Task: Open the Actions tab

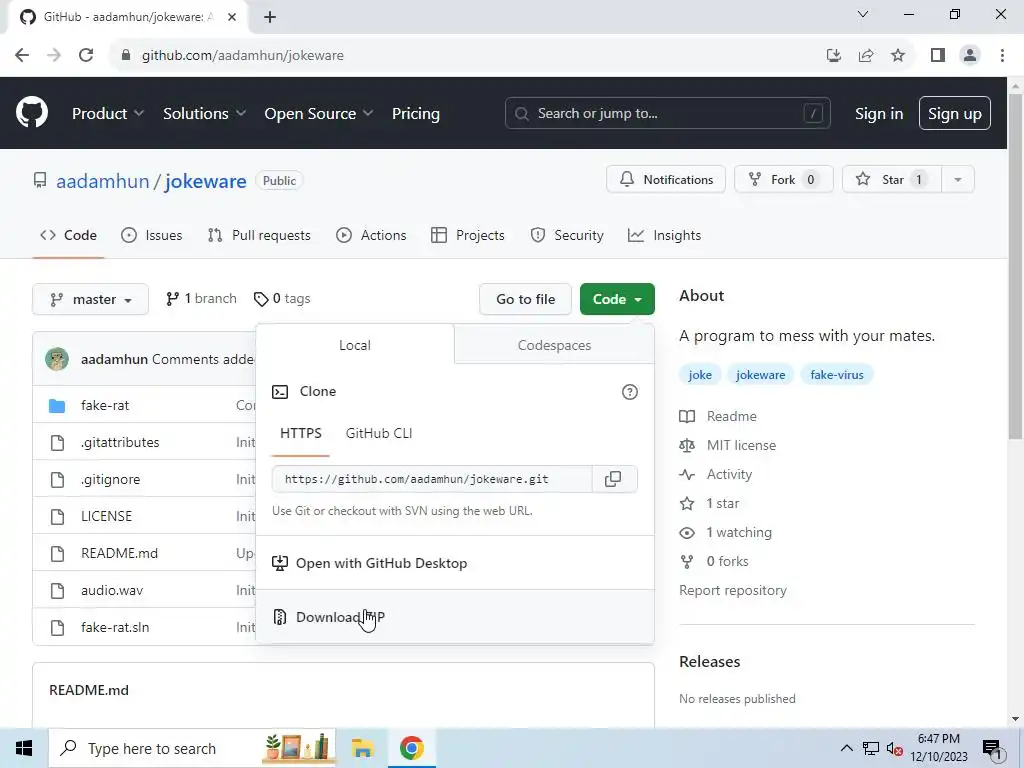Action: [x=371, y=235]
